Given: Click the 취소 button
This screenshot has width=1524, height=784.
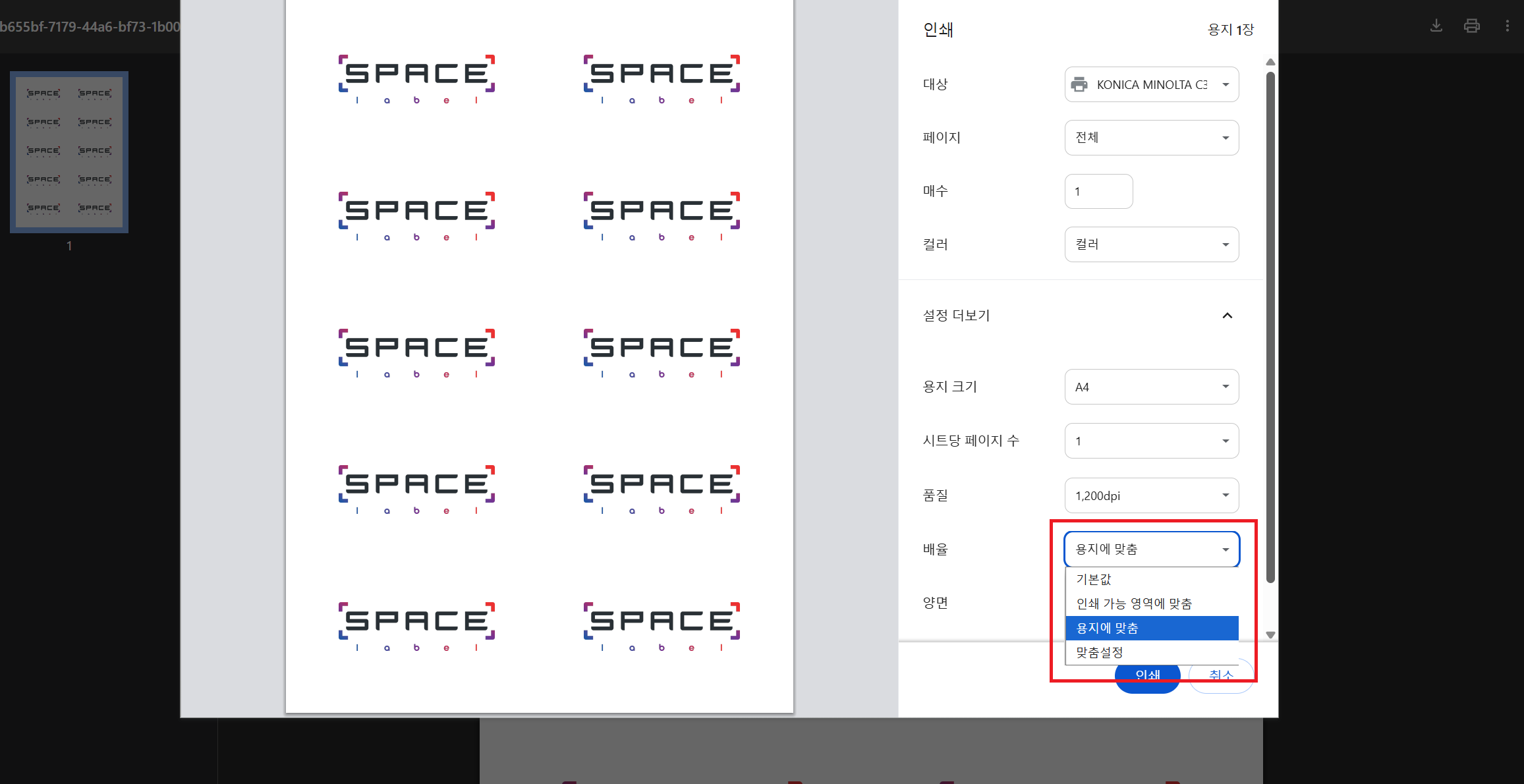Looking at the screenshot, I should pyautogui.click(x=1221, y=679).
